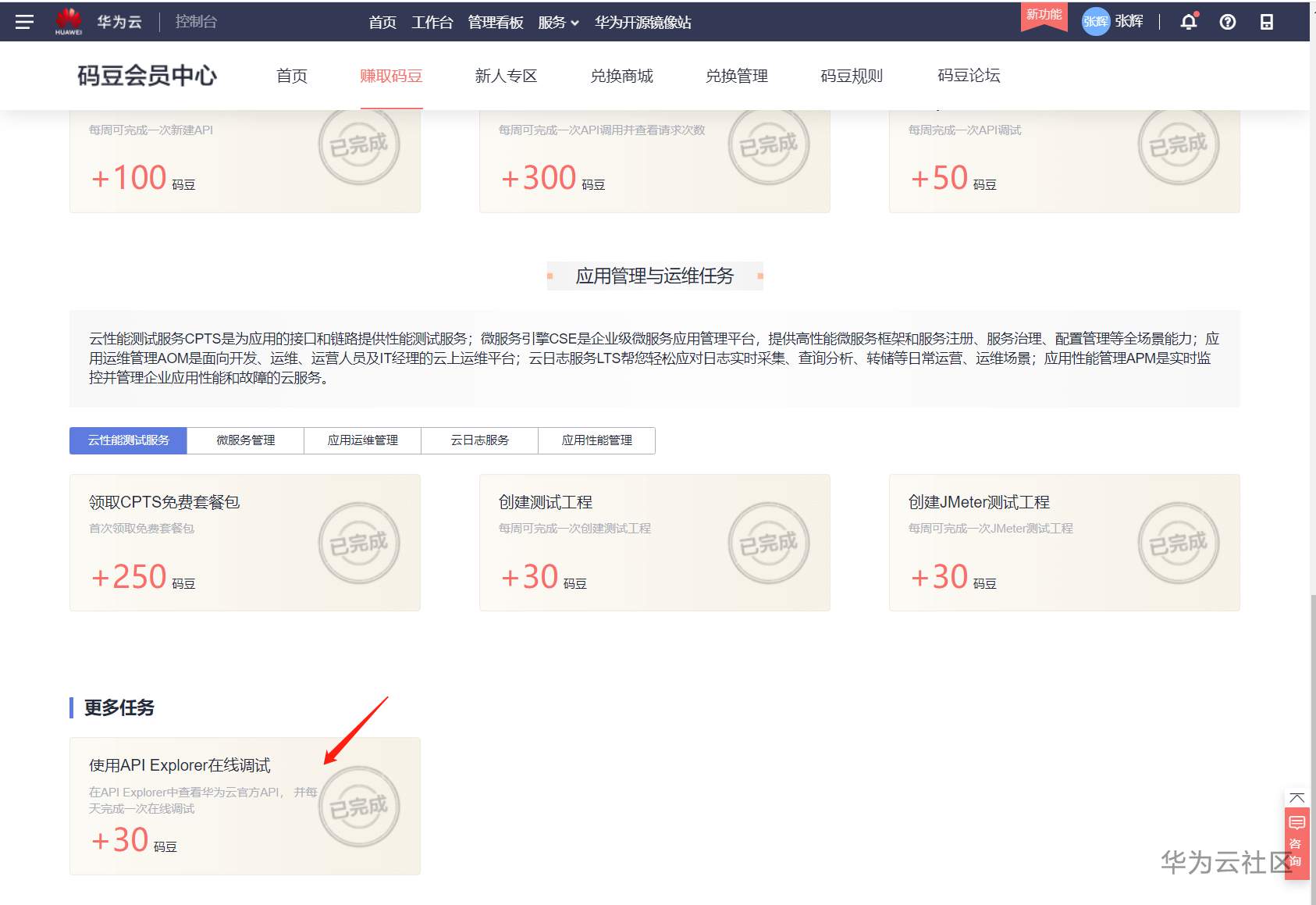Click the 张辉 user avatar
Viewport: 1316px width, 905px height.
pyautogui.click(x=1095, y=22)
